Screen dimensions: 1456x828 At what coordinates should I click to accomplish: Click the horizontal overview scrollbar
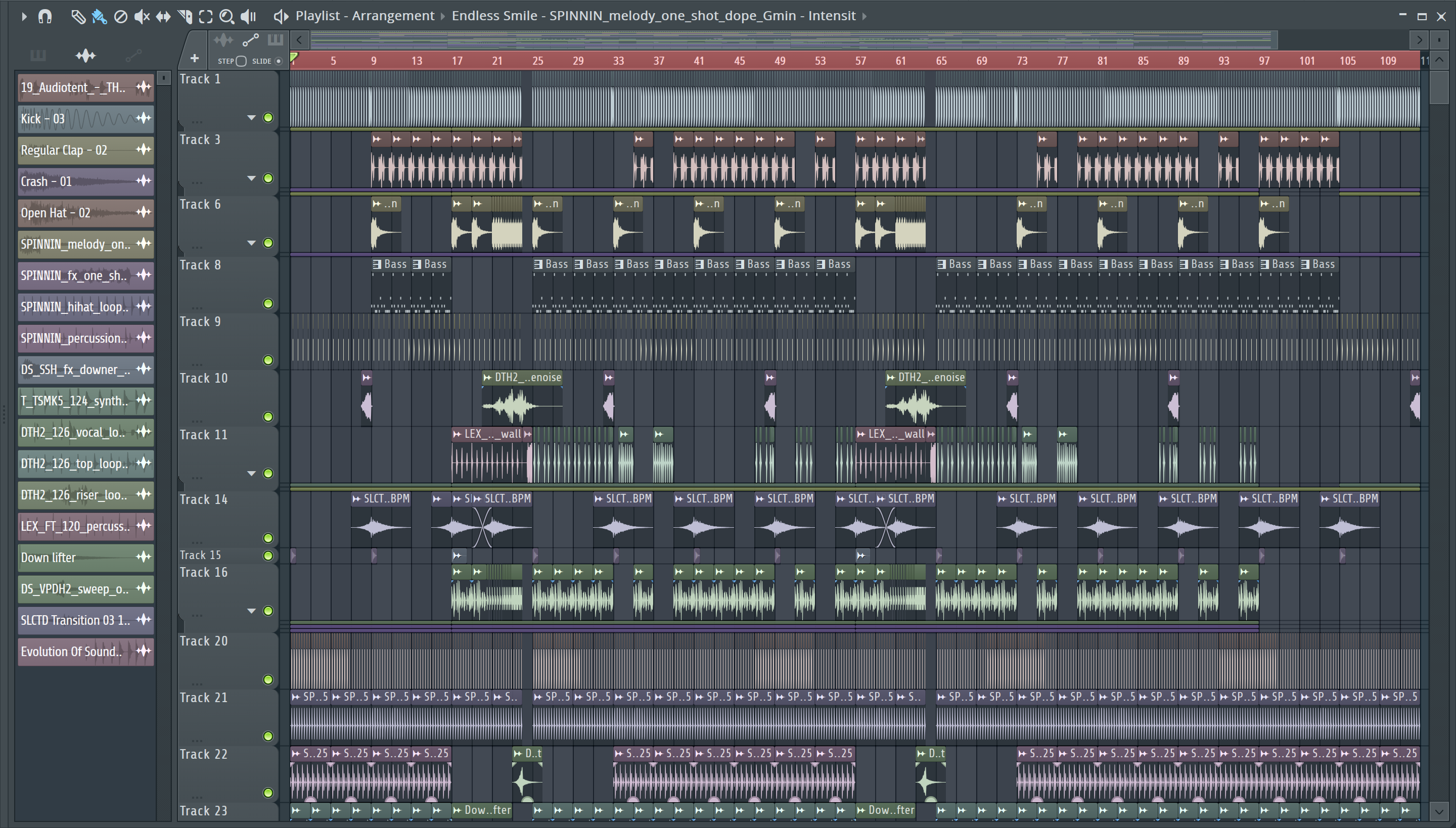coord(793,40)
